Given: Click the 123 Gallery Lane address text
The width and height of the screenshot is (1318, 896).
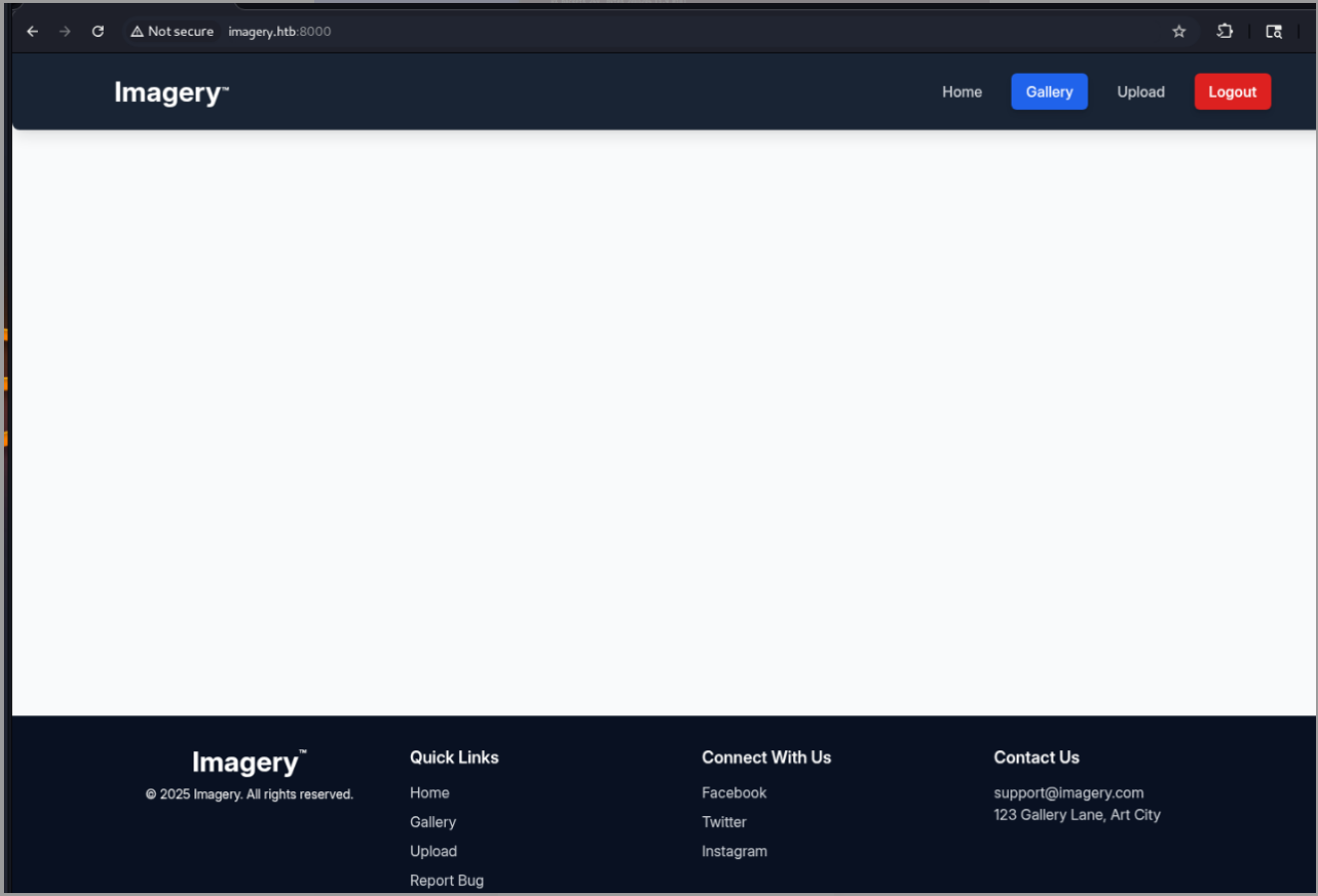Looking at the screenshot, I should (x=1078, y=815).
